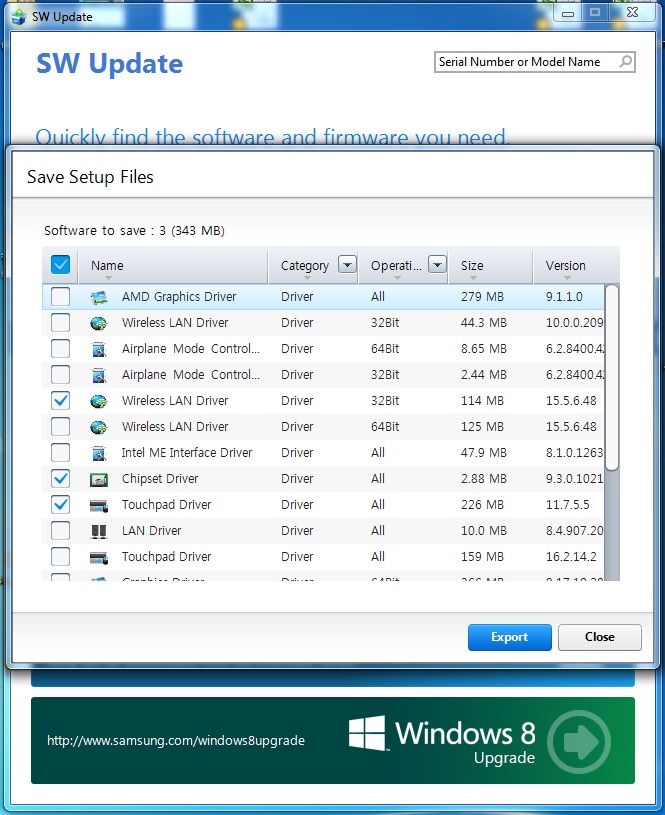Click the Export button
This screenshot has width=665, height=815.
coord(510,637)
